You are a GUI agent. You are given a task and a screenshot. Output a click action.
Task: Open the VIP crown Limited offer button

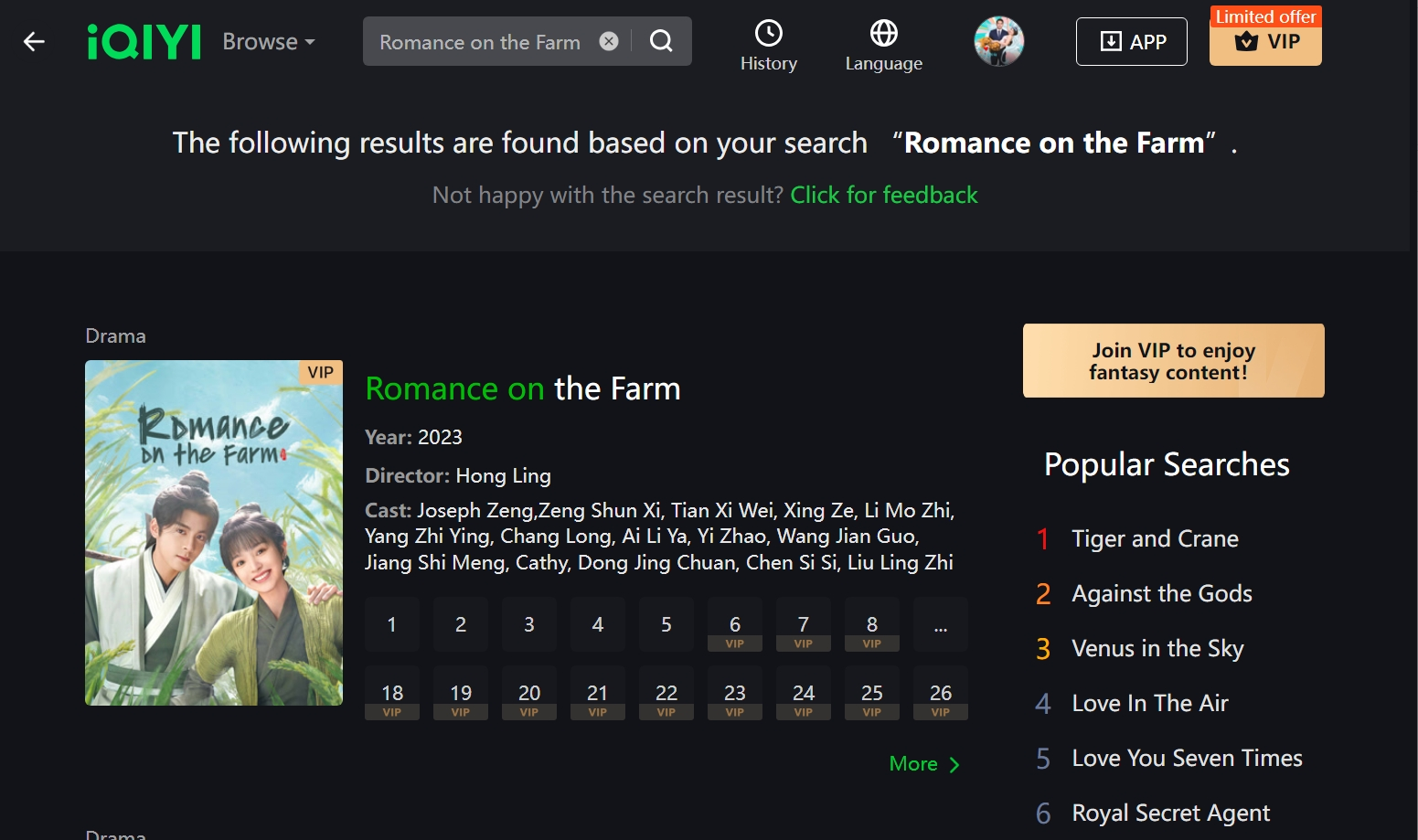click(1265, 42)
